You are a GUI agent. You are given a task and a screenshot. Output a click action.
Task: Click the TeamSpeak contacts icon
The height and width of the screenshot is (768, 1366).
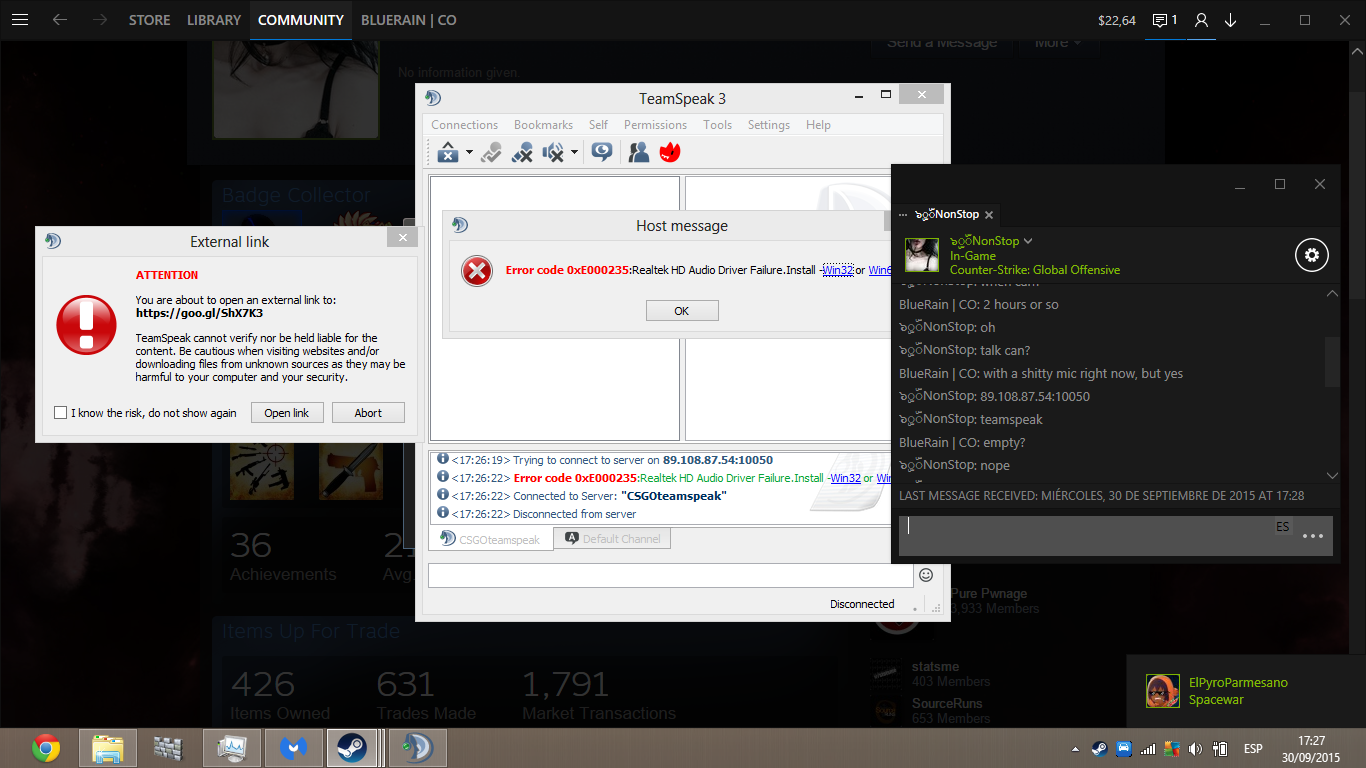click(638, 153)
